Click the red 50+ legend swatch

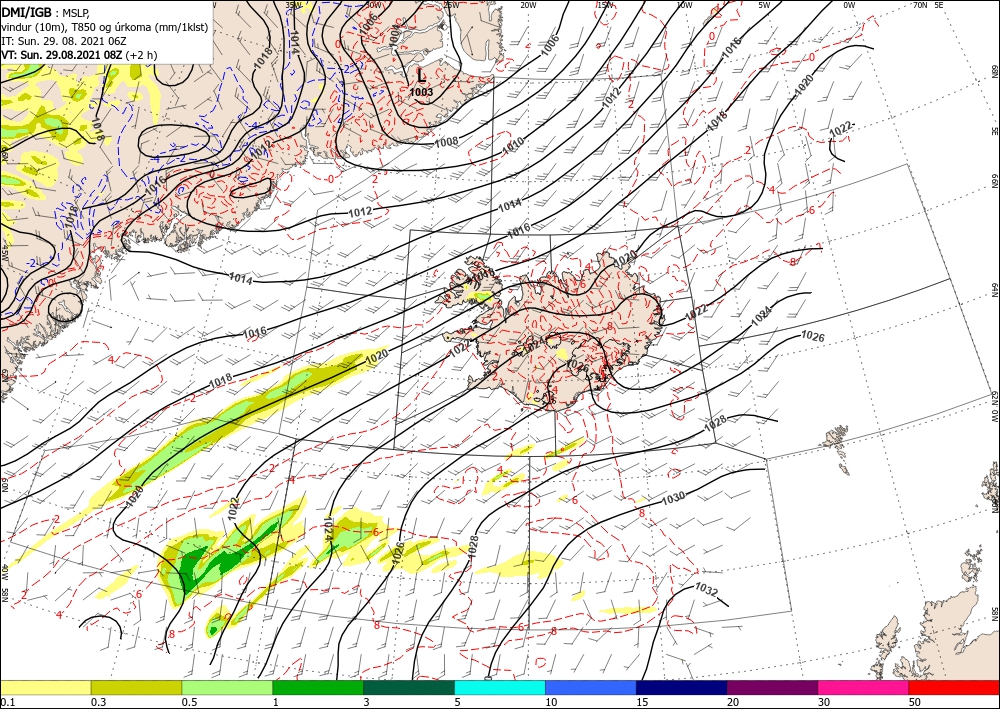tap(954, 687)
